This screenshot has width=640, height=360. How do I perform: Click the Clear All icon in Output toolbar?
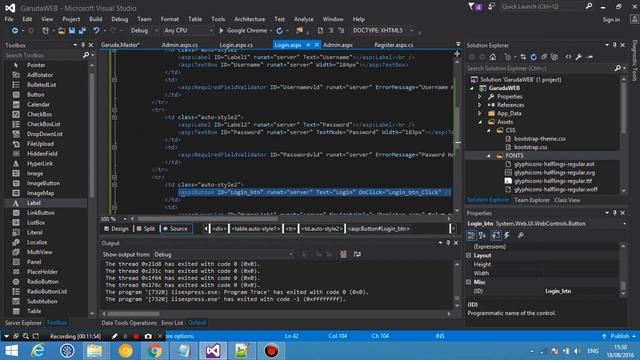343,254
